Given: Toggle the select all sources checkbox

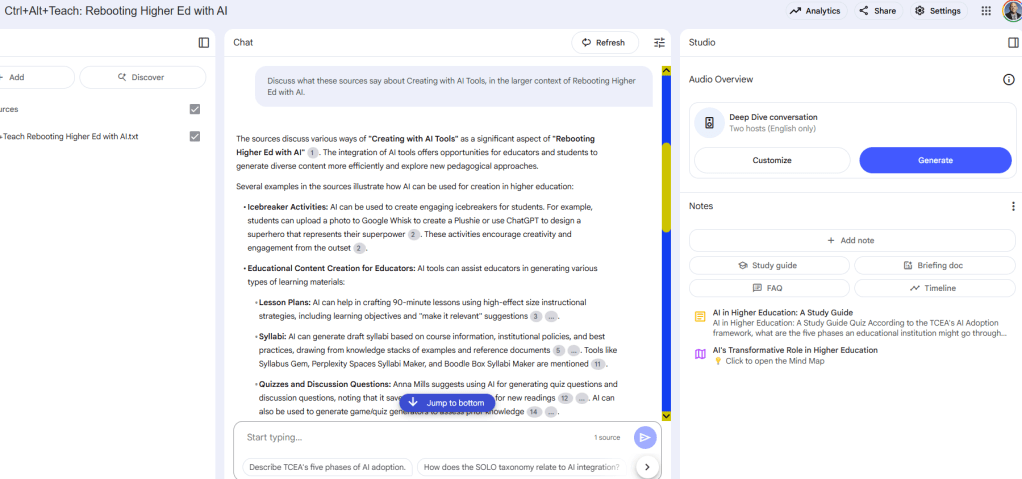Looking at the screenshot, I should [195, 109].
